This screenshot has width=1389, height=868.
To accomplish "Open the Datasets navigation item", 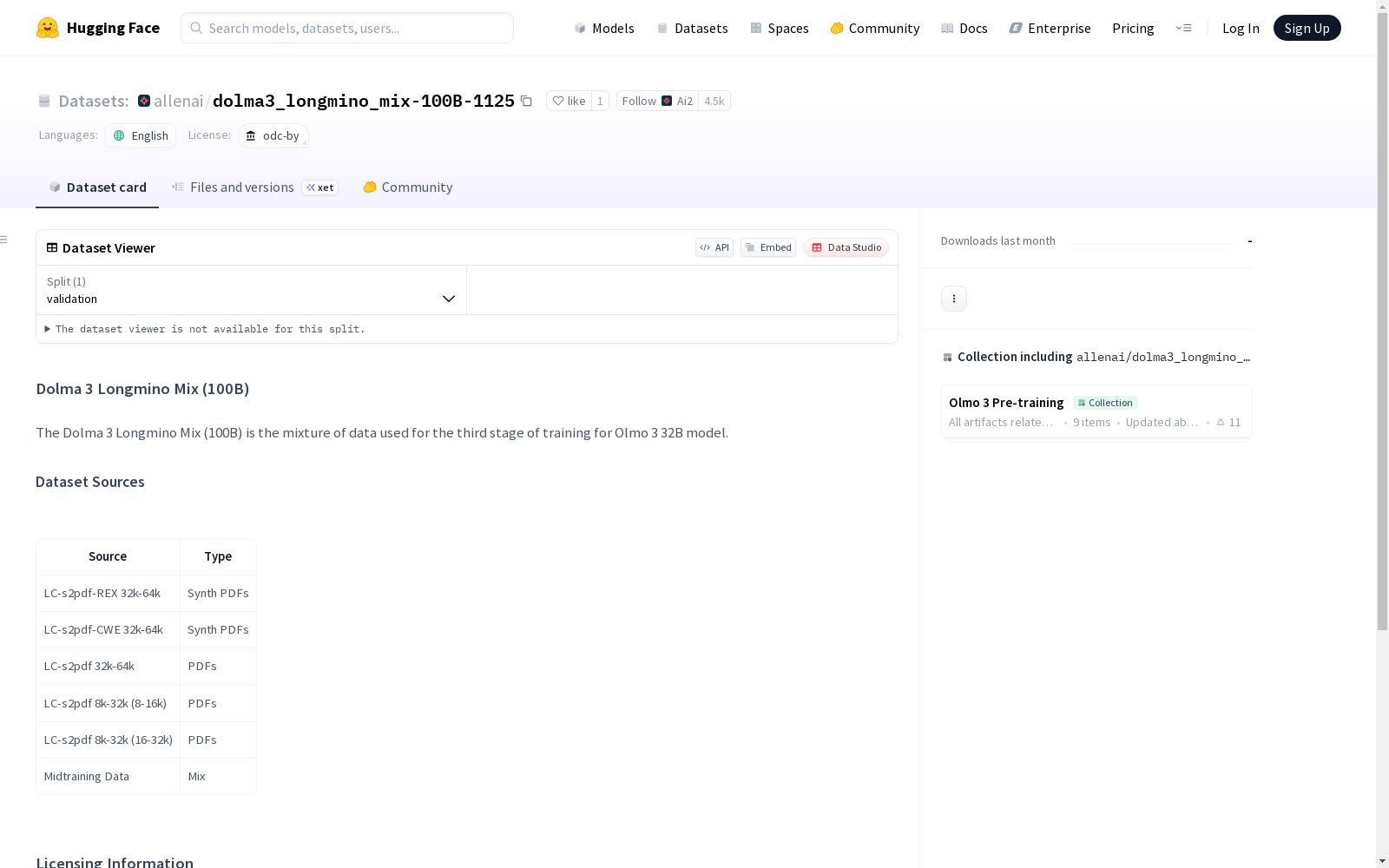I will pyautogui.click(x=692, y=28).
